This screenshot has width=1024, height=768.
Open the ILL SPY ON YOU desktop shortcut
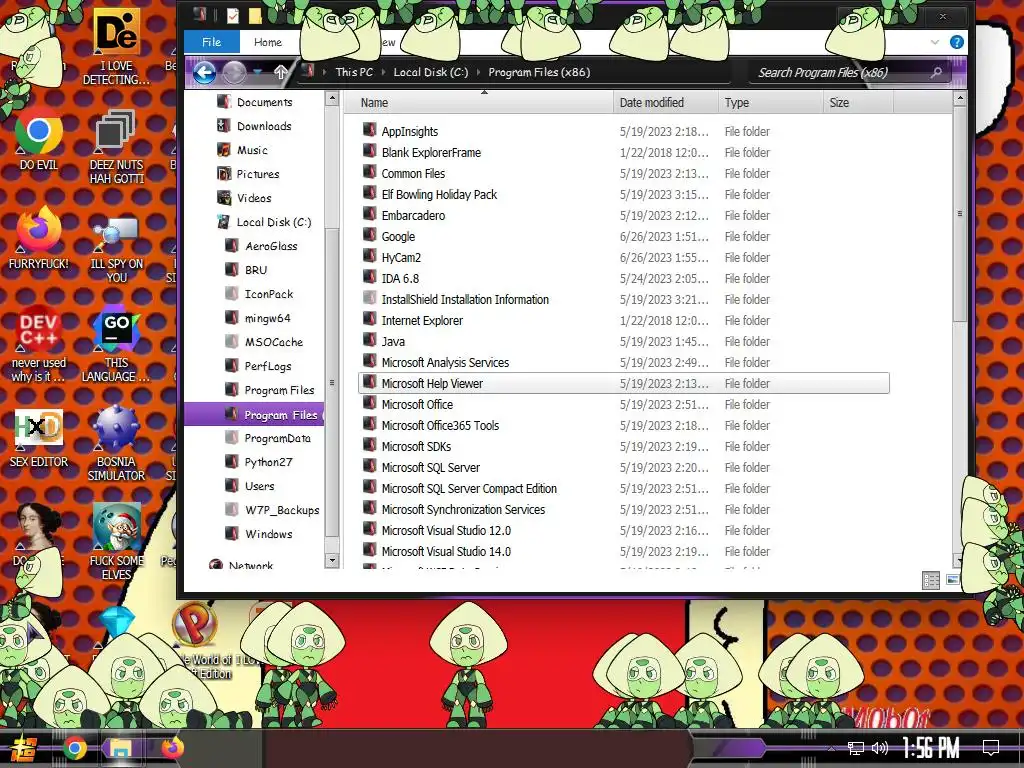[x=116, y=249]
